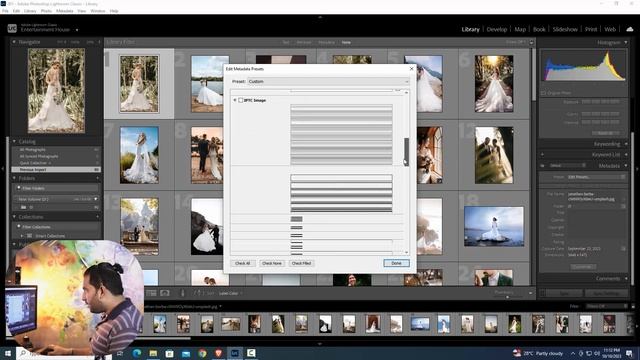Click the Check None button
The width and height of the screenshot is (640, 360).
pyautogui.click(x=271, y=263)
